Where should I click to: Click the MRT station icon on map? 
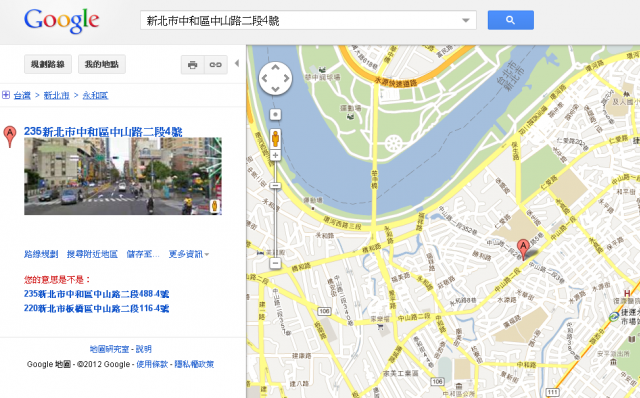[613, 316]
